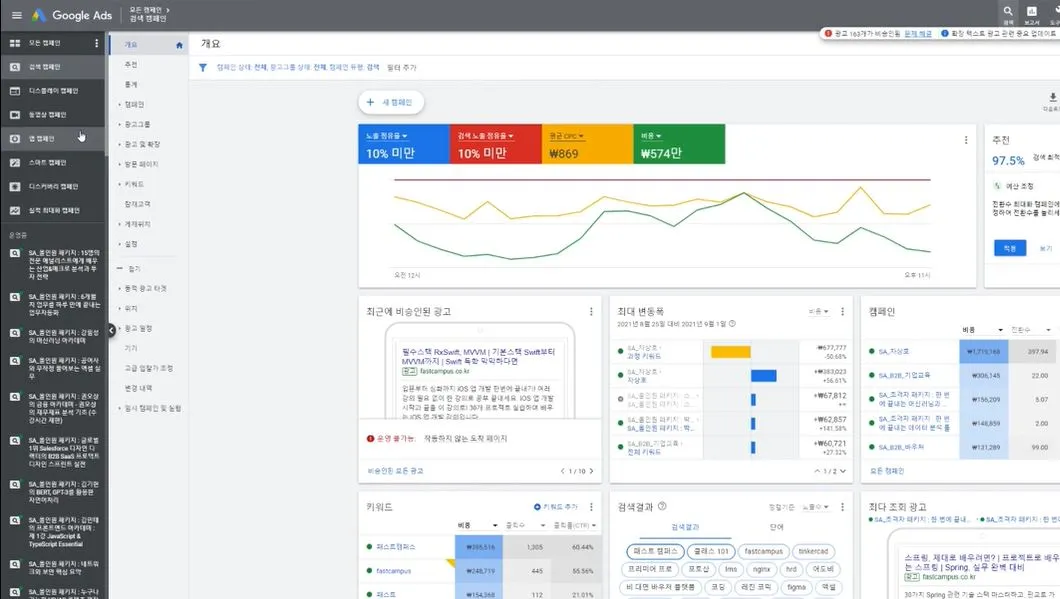Expand the 키워드 item in the side menu
This screenshot has width=1060, height=599.
coord(134,184)
